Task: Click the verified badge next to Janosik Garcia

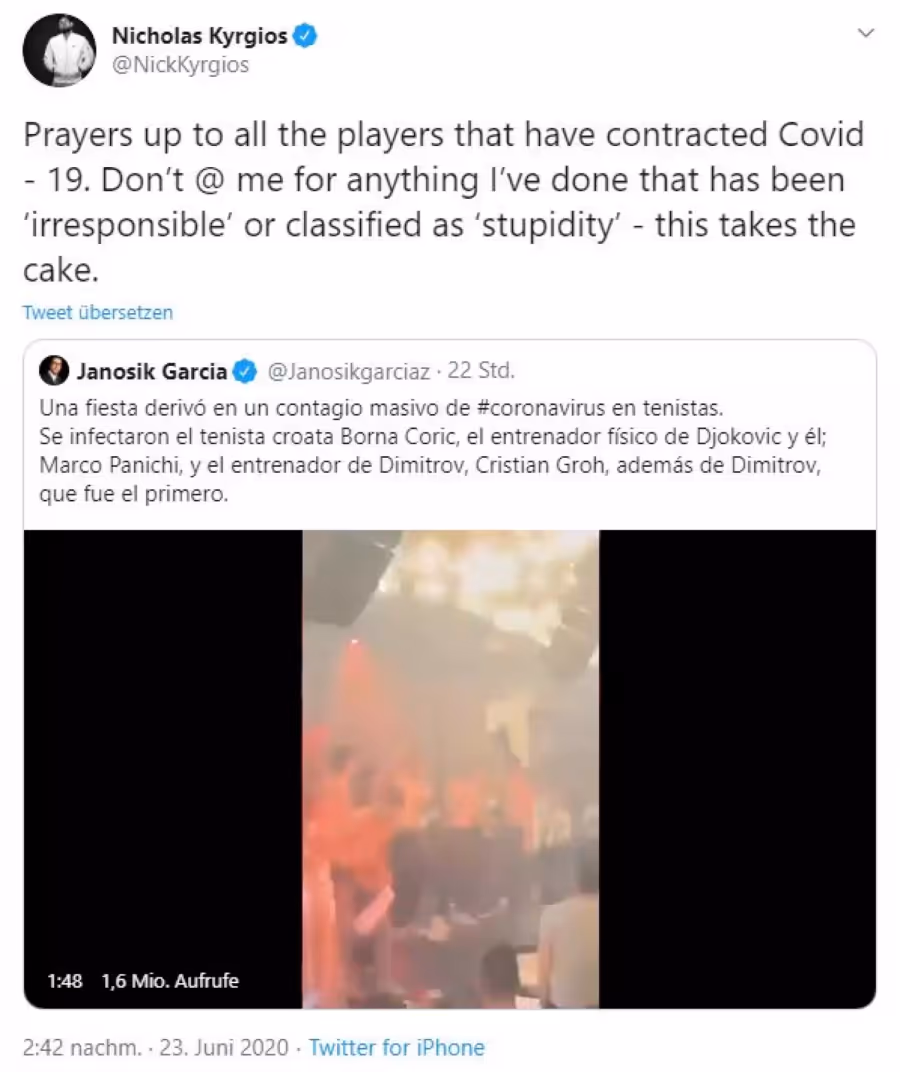Action: click(x=245, y=371)
